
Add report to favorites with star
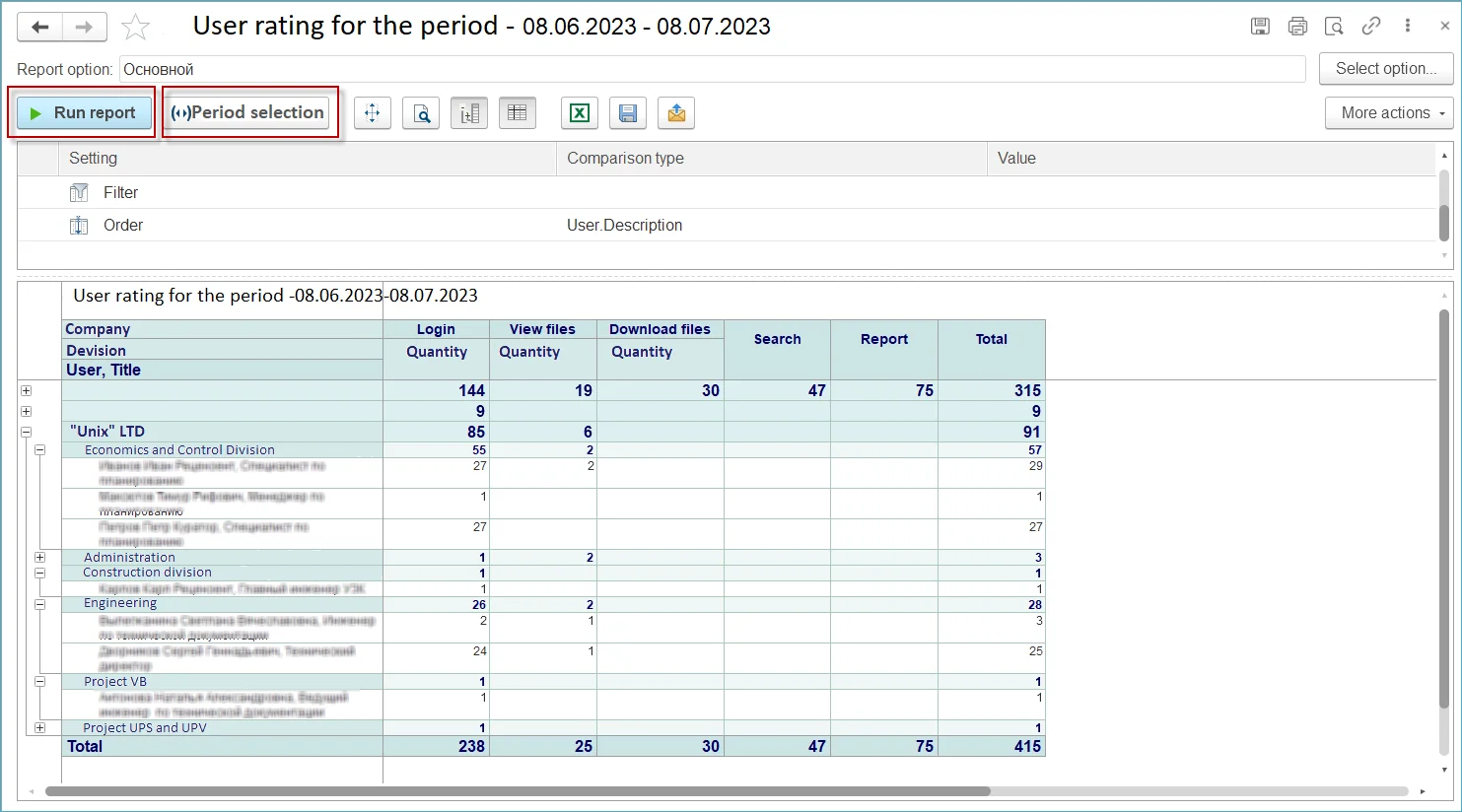coord(135,28)
